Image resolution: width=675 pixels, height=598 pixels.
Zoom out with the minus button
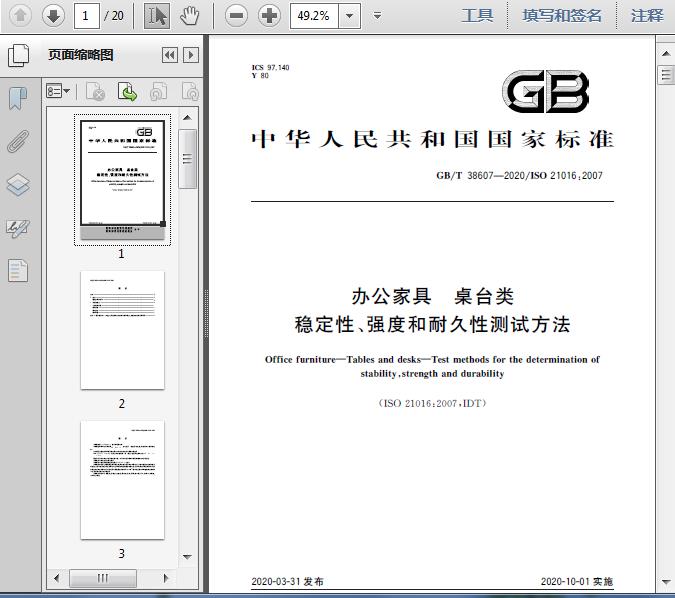click(x=236, y=16)
